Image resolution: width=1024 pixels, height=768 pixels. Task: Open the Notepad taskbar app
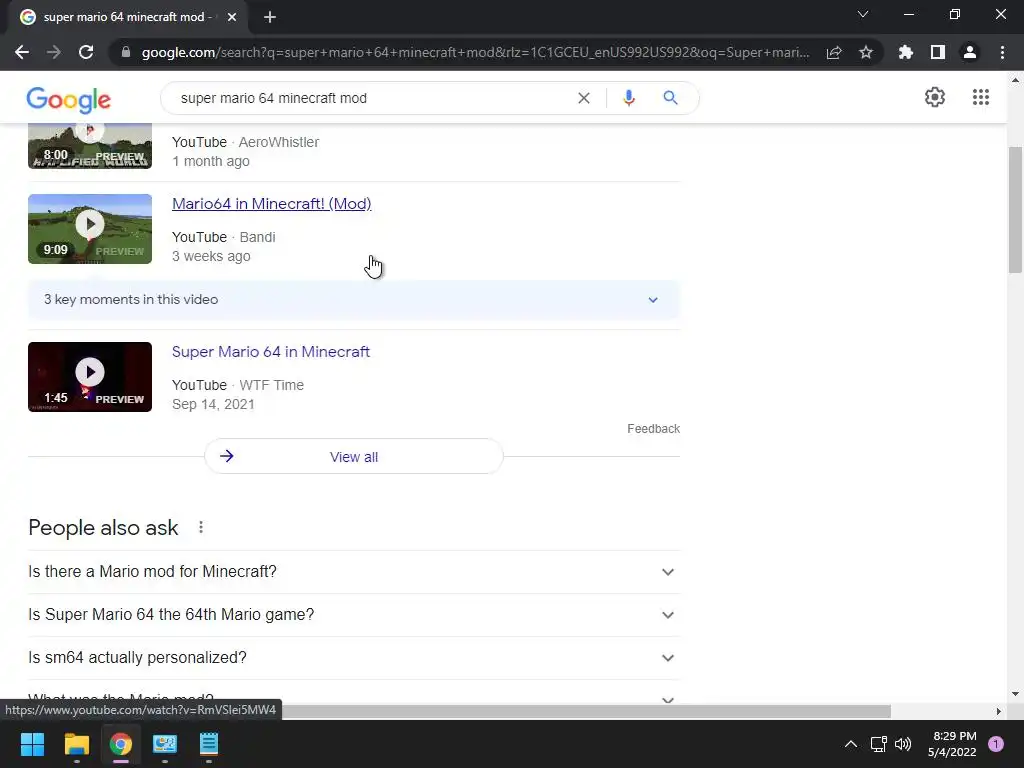tap(209, 744)
